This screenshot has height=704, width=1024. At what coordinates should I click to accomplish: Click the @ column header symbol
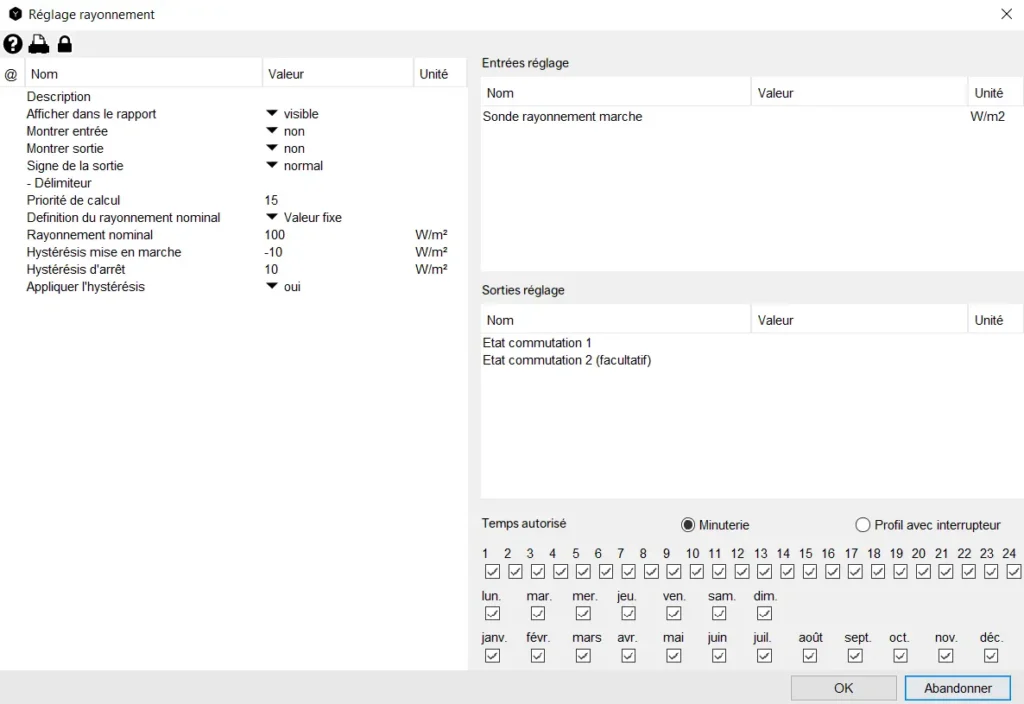pyautogui.click(x=11, y=74)
